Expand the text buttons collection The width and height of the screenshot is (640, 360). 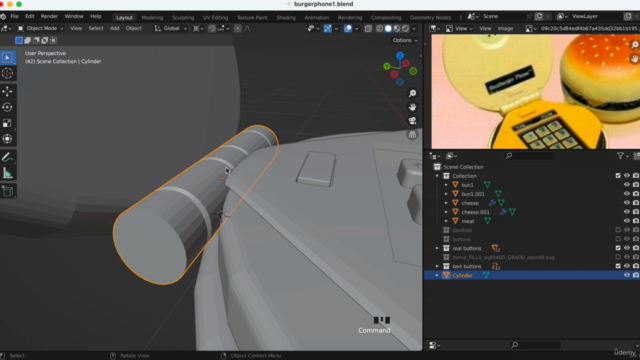pos(437,266)
